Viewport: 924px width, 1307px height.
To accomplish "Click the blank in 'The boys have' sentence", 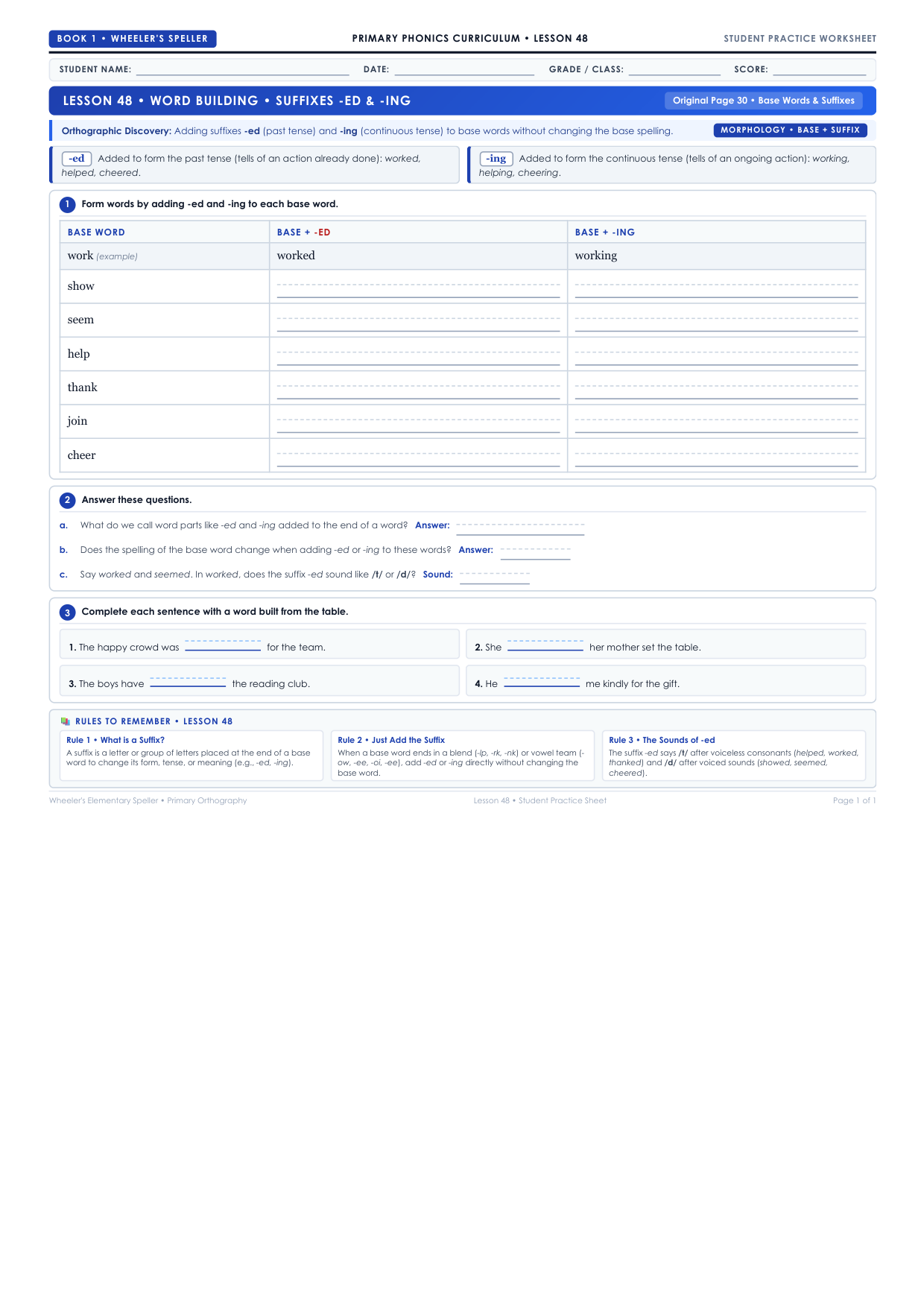I will (188, 682).
